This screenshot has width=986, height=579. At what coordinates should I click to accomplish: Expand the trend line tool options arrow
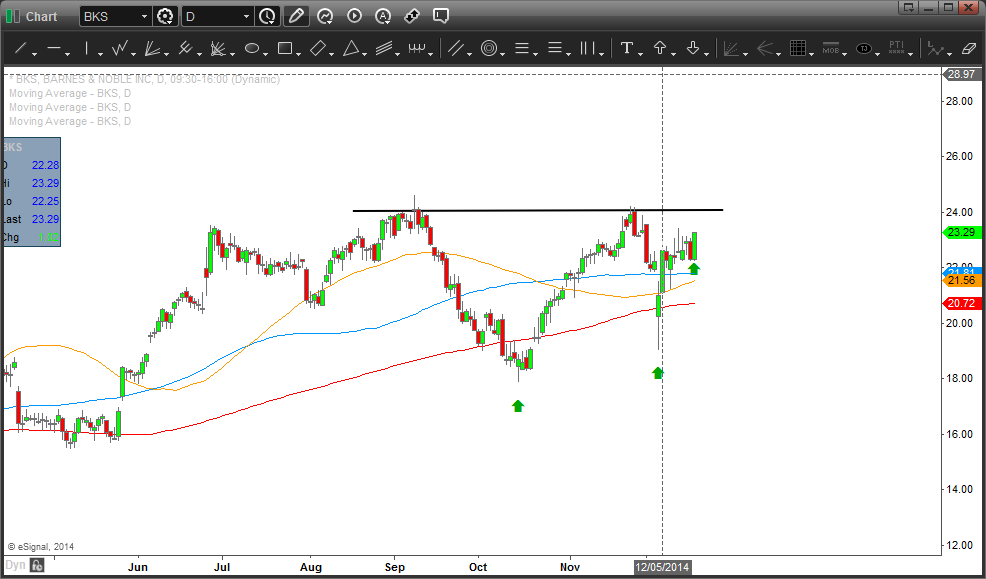click(34, 53)
